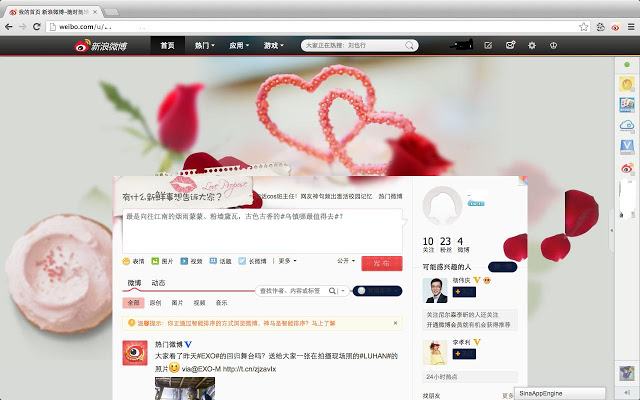Collapse the right sidebar with the arrow handle
The width and height of the screenshot is (640, 400).
(x=611, y=231)
